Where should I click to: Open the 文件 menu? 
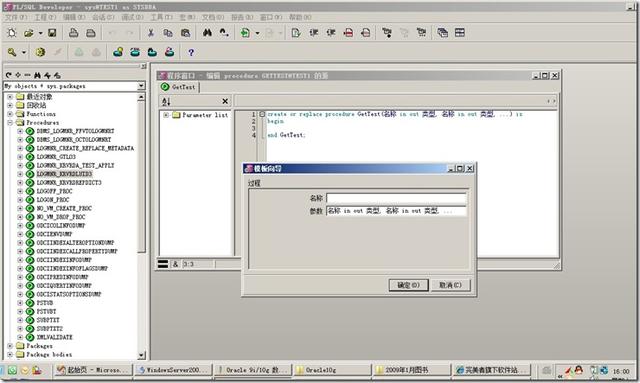click(x=16, y=17)
